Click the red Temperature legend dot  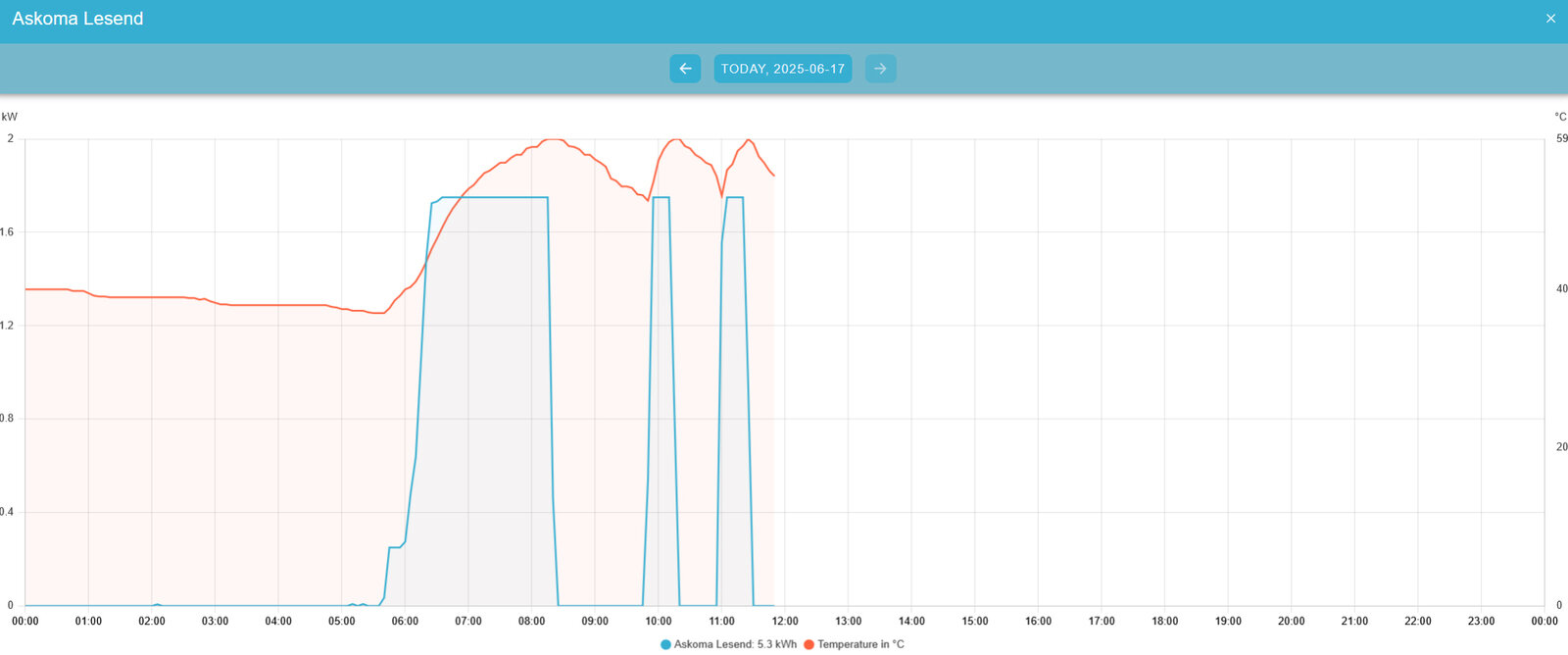coord(808,644)
